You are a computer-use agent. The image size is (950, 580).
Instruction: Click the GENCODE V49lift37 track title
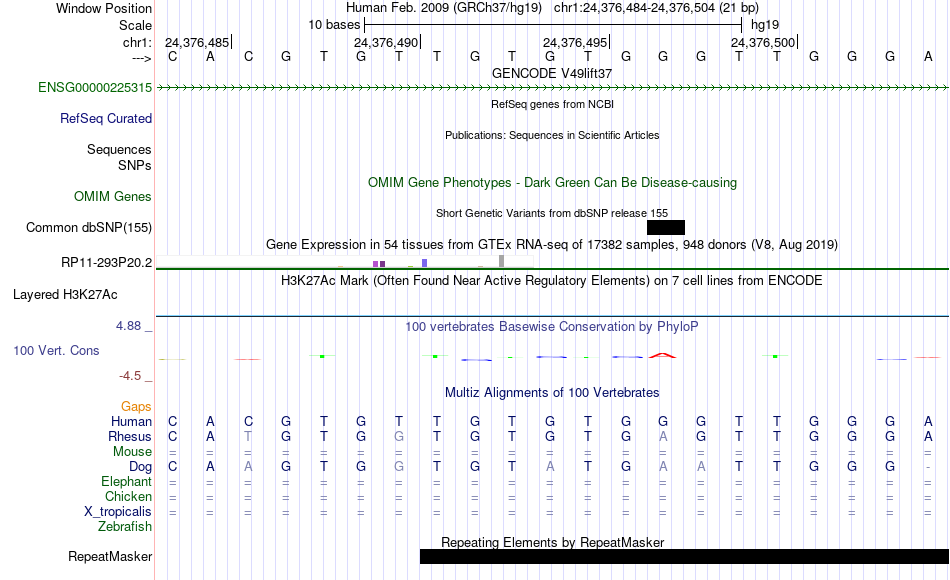(x=552, y=73)
